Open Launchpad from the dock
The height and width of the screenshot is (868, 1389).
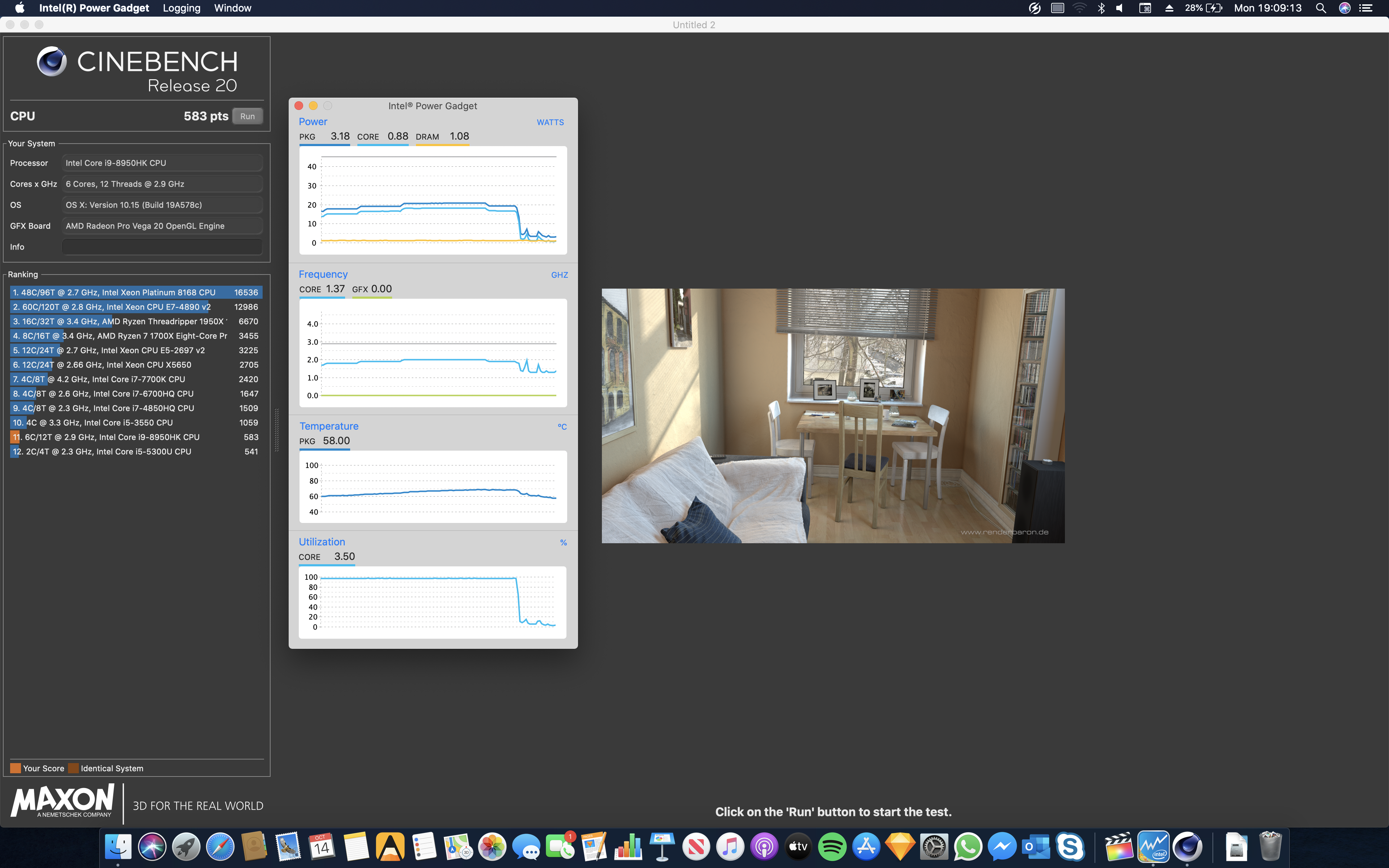point(186,847)
